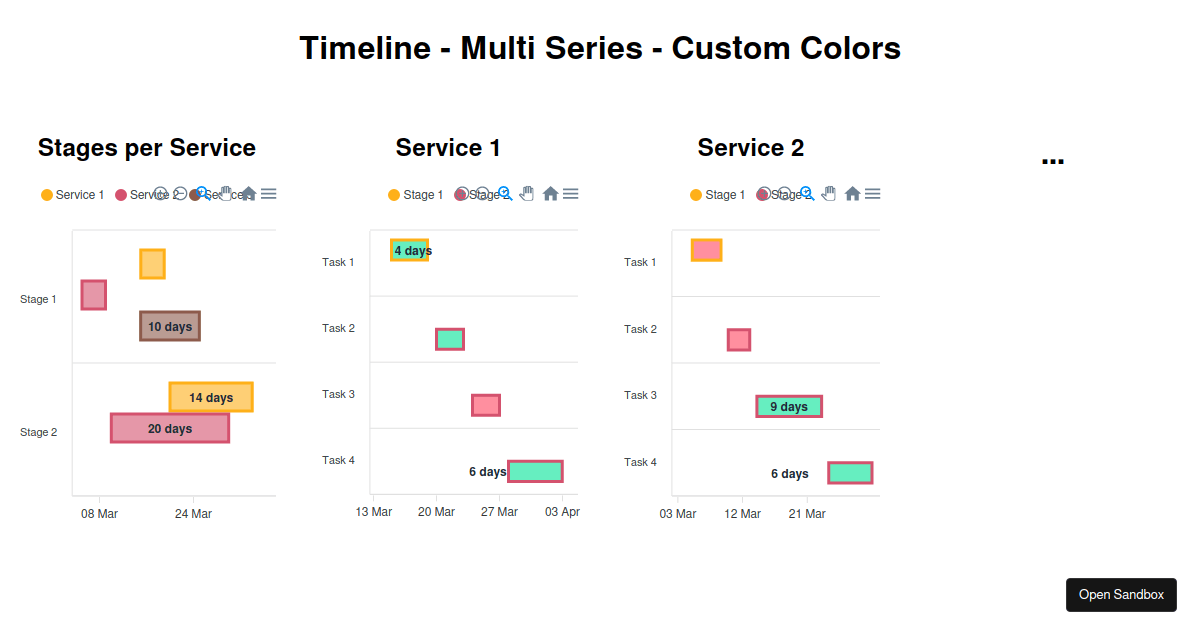
Task: Open hamburger menu in Service 2 chart
Action: 872,194
